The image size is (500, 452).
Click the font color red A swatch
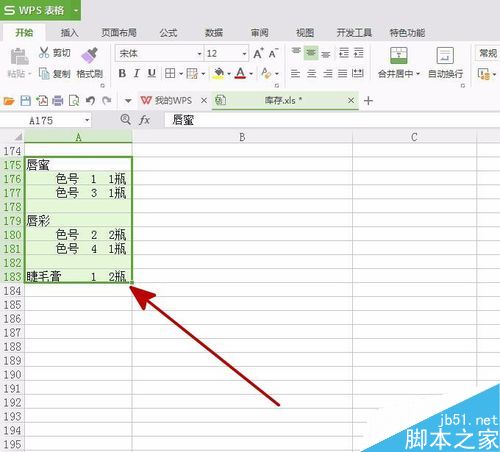pos(240,73)
